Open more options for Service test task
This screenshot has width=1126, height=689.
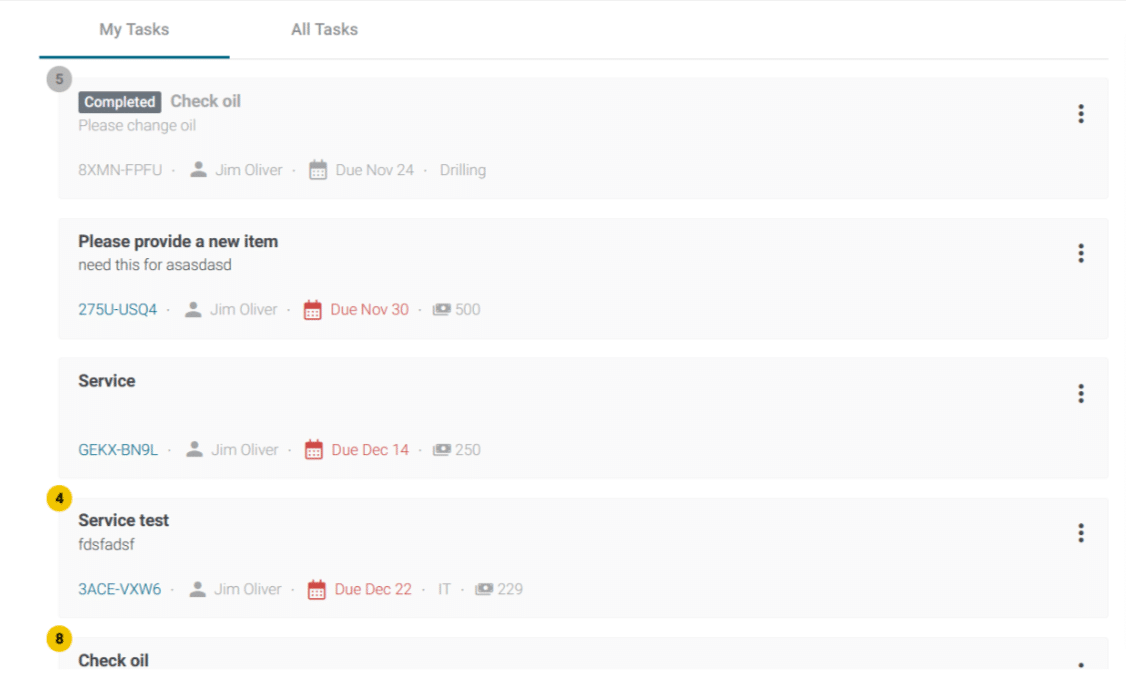(1081, 532)
